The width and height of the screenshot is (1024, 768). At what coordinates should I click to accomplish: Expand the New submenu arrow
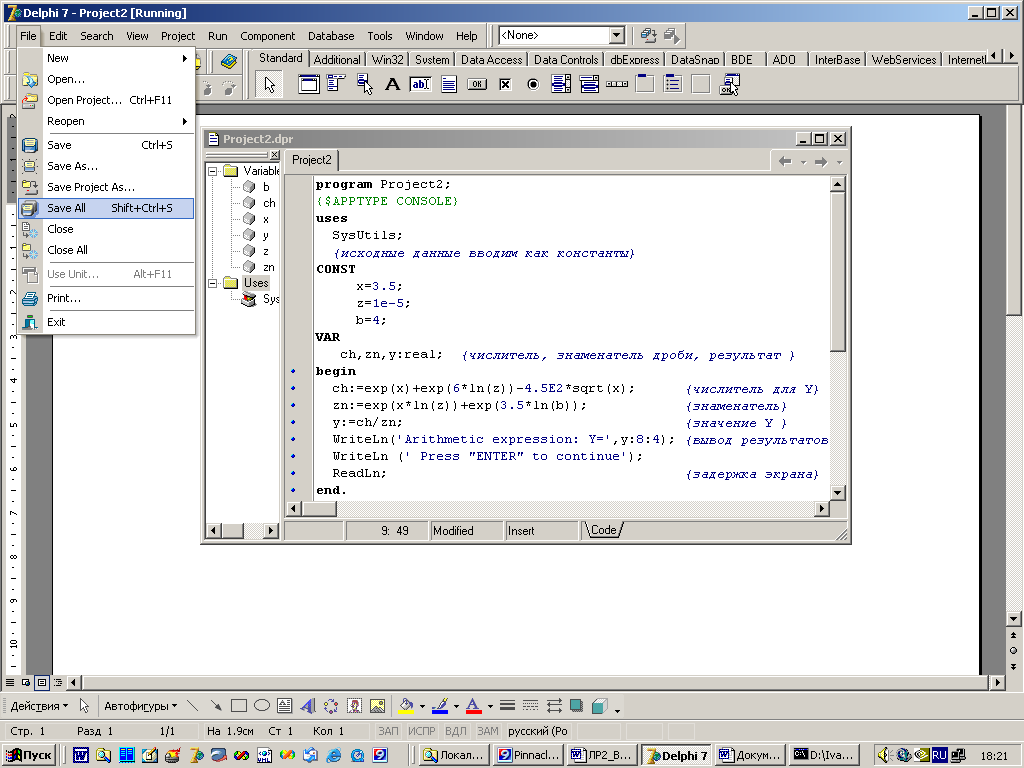coord(185,58)
